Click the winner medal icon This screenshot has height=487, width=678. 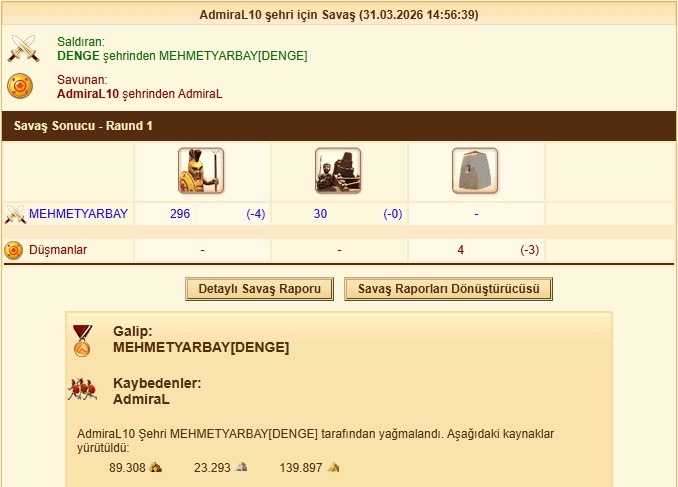point(82,341)
